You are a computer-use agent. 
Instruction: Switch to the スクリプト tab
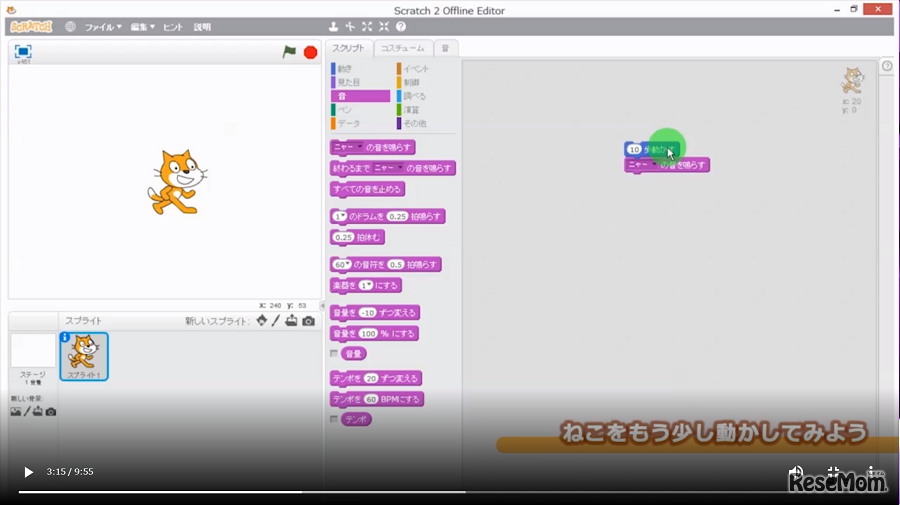(x=348, y=48)
